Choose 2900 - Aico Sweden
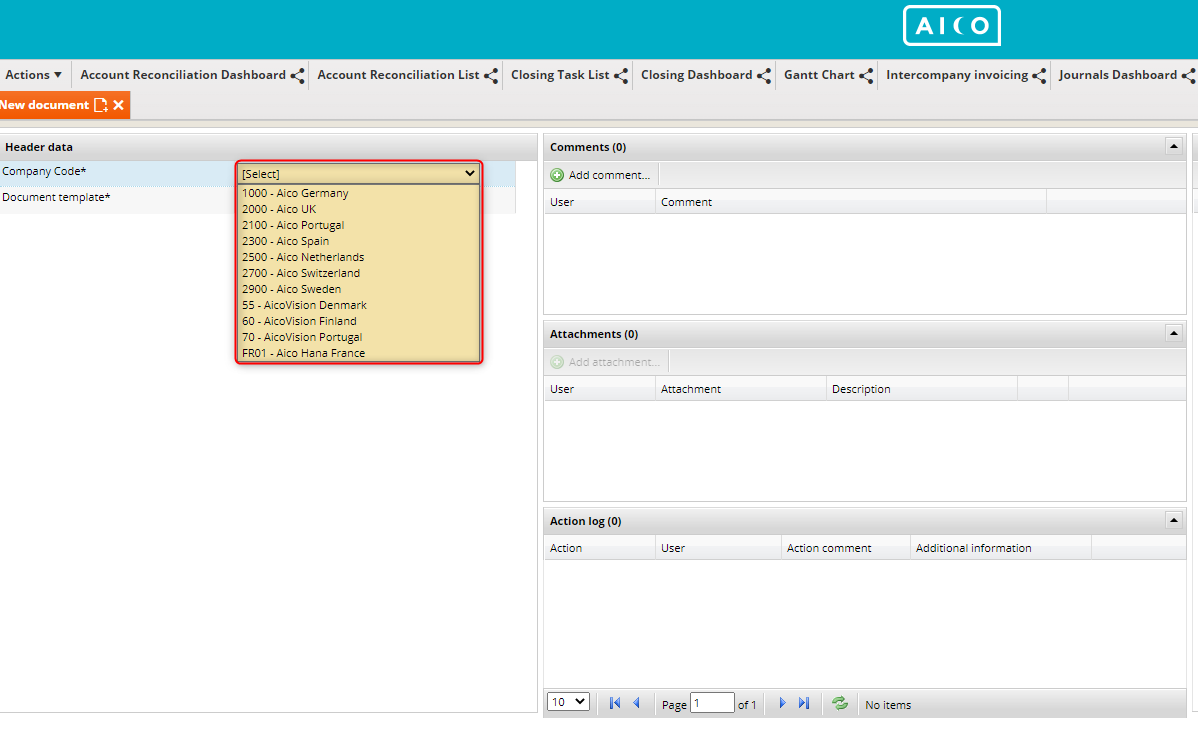Screen dimensions: 1198x733 point(358,290)
